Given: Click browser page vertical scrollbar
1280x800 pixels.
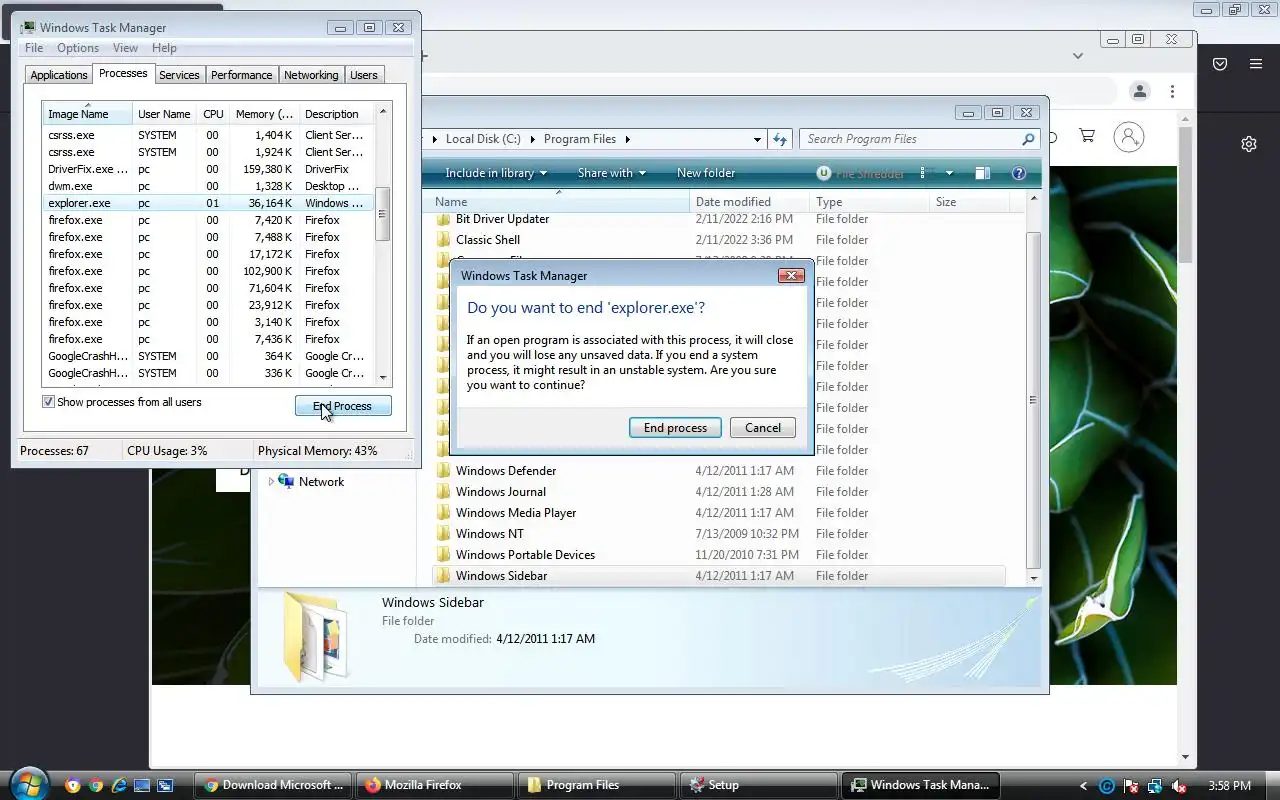Looking at the screenshot, I should point(1186,195).
